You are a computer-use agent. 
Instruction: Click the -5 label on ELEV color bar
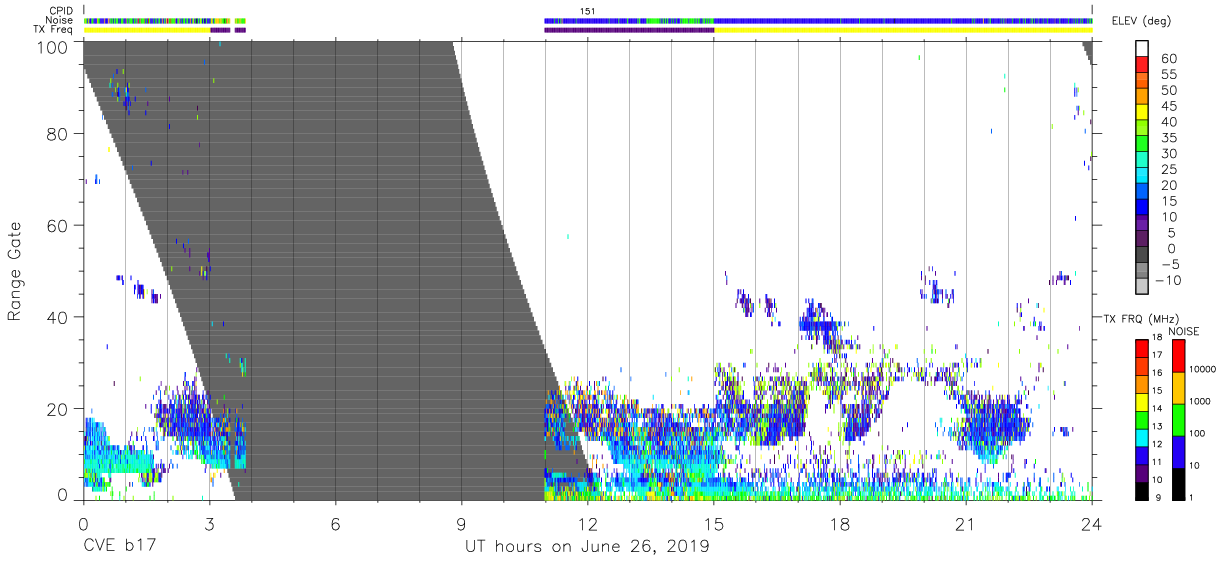pos(1168,264)
